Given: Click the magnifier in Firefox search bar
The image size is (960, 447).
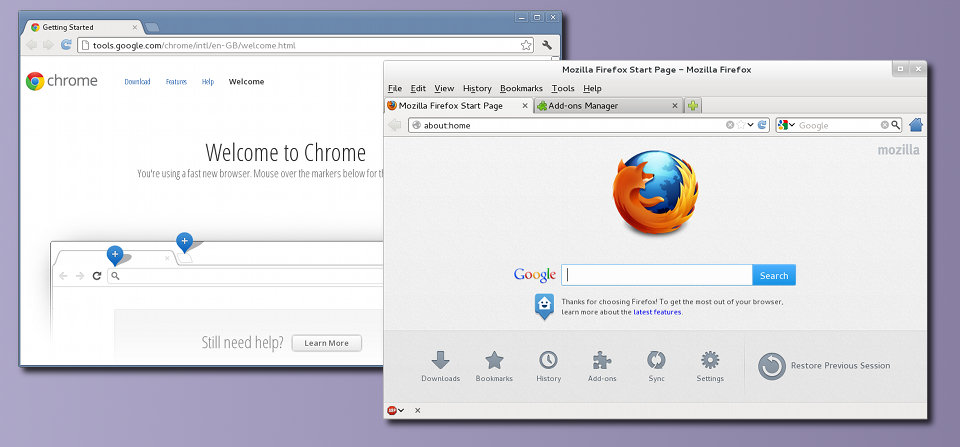Looking at the screenshot, I should 895,125.
